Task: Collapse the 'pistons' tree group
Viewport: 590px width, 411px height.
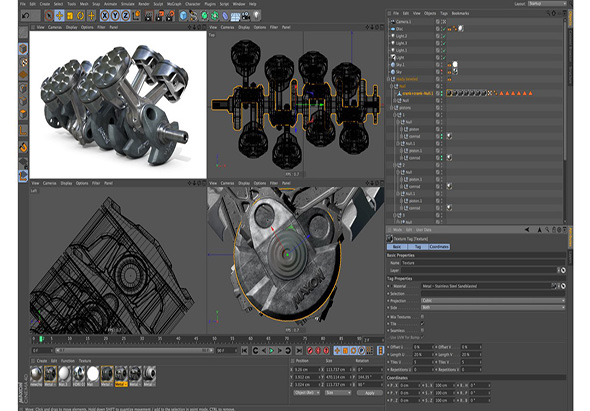Action: [x=391, y=108]
